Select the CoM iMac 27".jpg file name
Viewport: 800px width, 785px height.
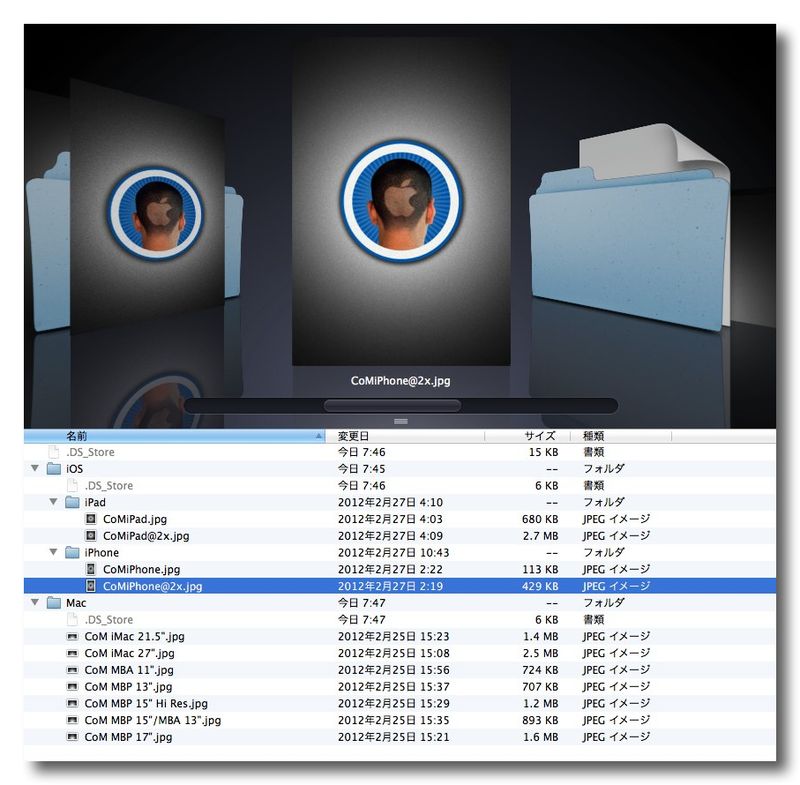pos(129,653)
